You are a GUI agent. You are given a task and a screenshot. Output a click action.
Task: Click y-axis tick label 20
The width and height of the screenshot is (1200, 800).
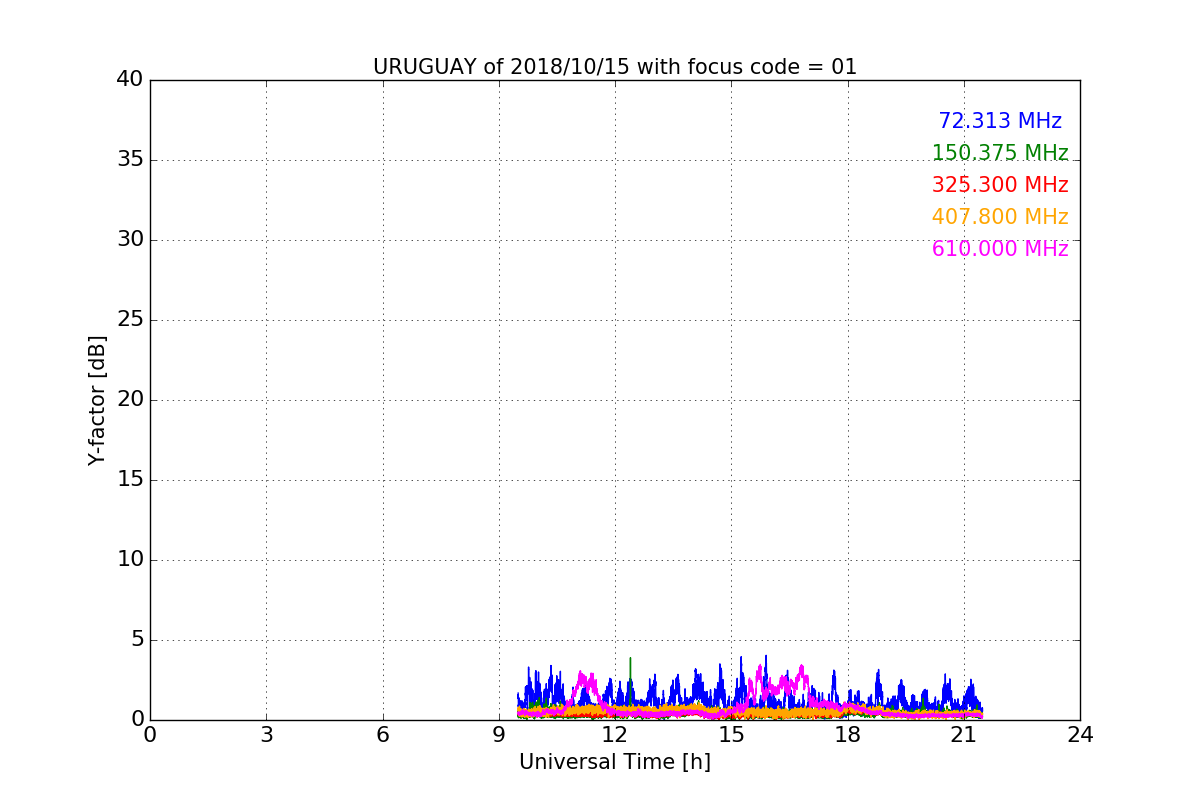(x=130, y=400)
